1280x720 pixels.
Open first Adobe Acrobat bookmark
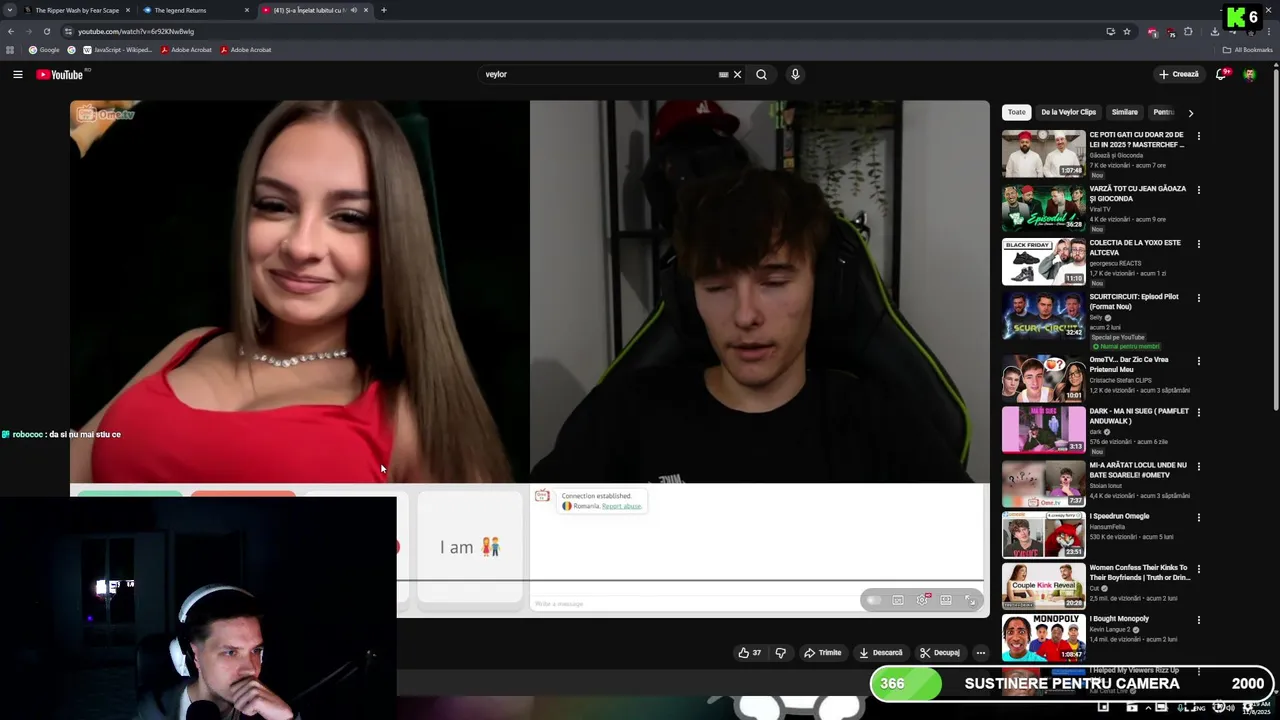point(186,50)
